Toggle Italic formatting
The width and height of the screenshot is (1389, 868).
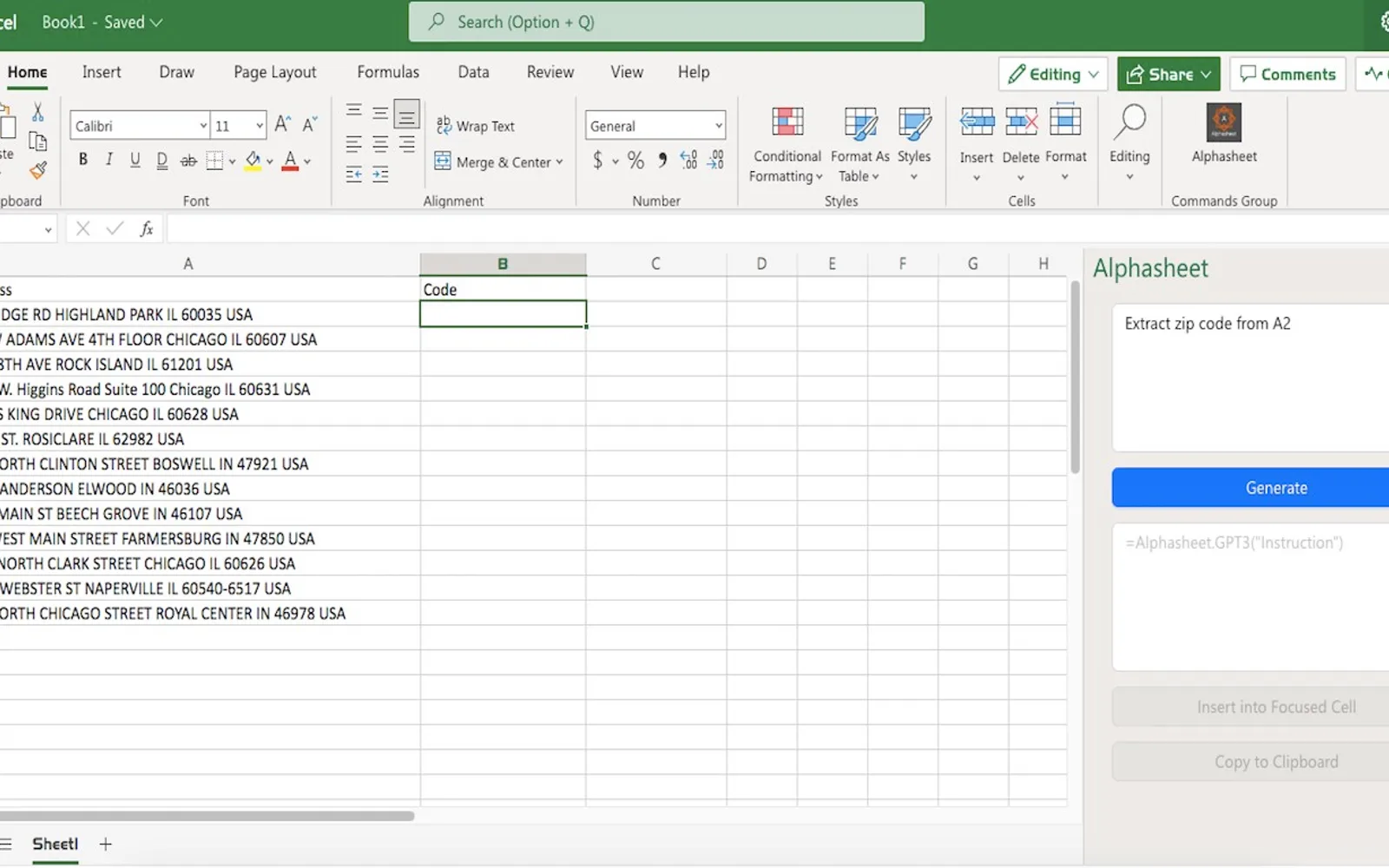tap(109, 160)
